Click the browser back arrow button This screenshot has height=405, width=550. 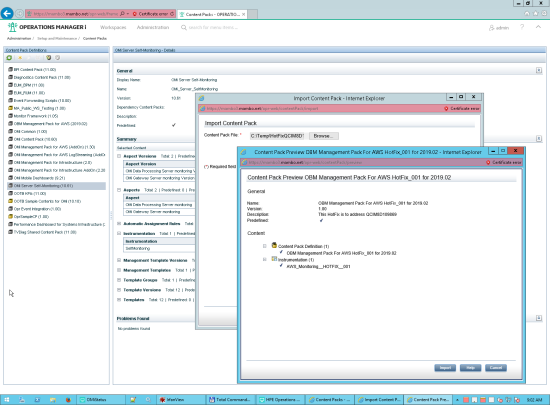[7, 14]
